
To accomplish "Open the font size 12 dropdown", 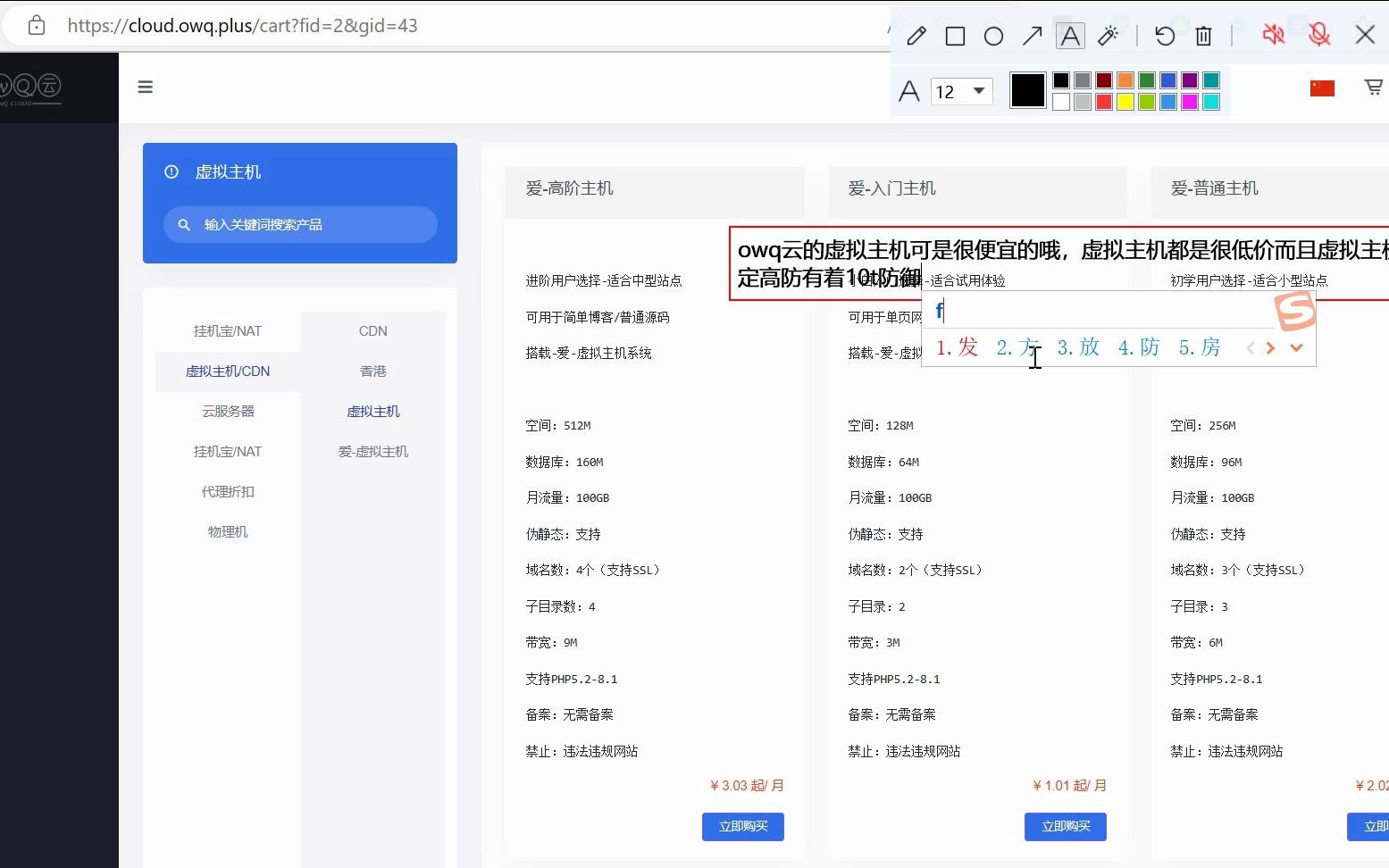I will (962, 91).
